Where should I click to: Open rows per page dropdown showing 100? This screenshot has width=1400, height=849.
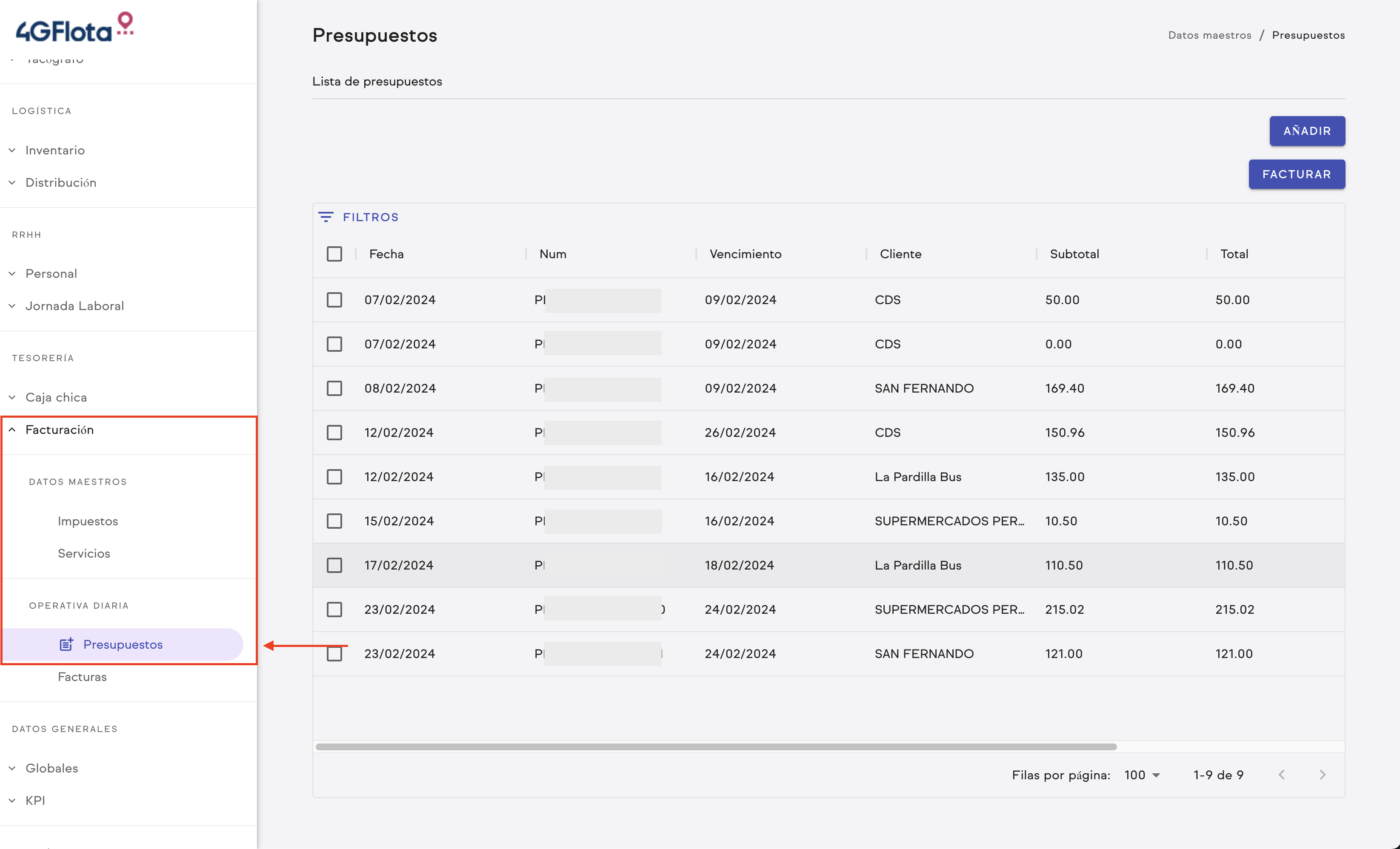coord(1142,775)
